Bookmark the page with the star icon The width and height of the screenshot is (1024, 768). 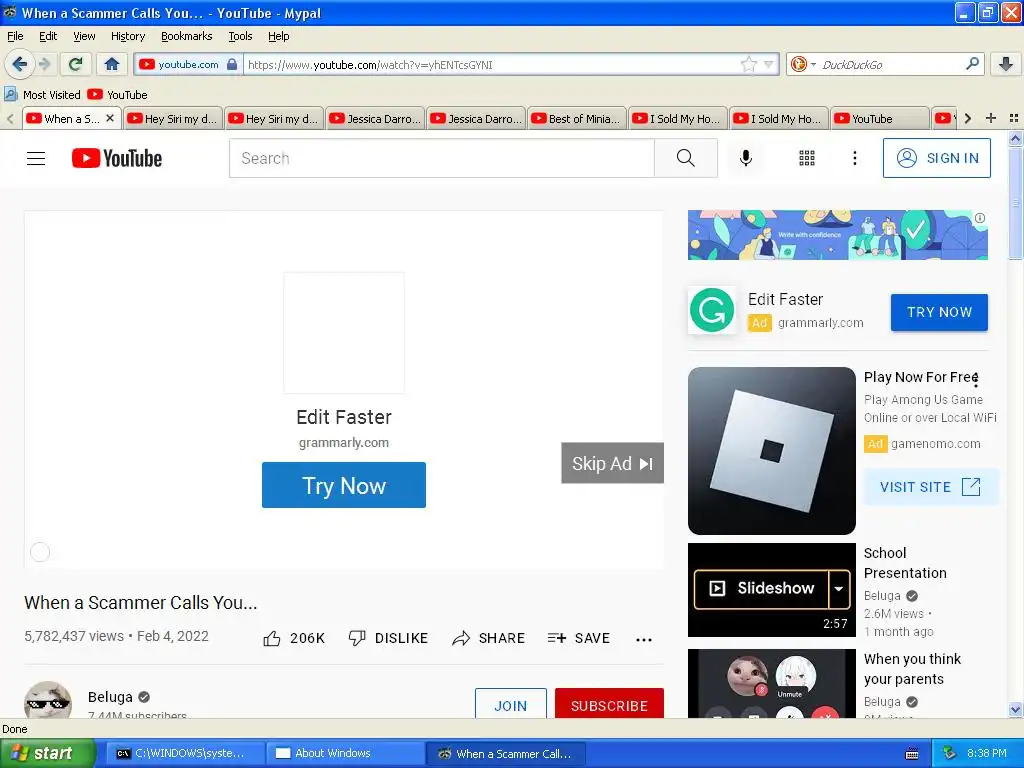(748, 64)
